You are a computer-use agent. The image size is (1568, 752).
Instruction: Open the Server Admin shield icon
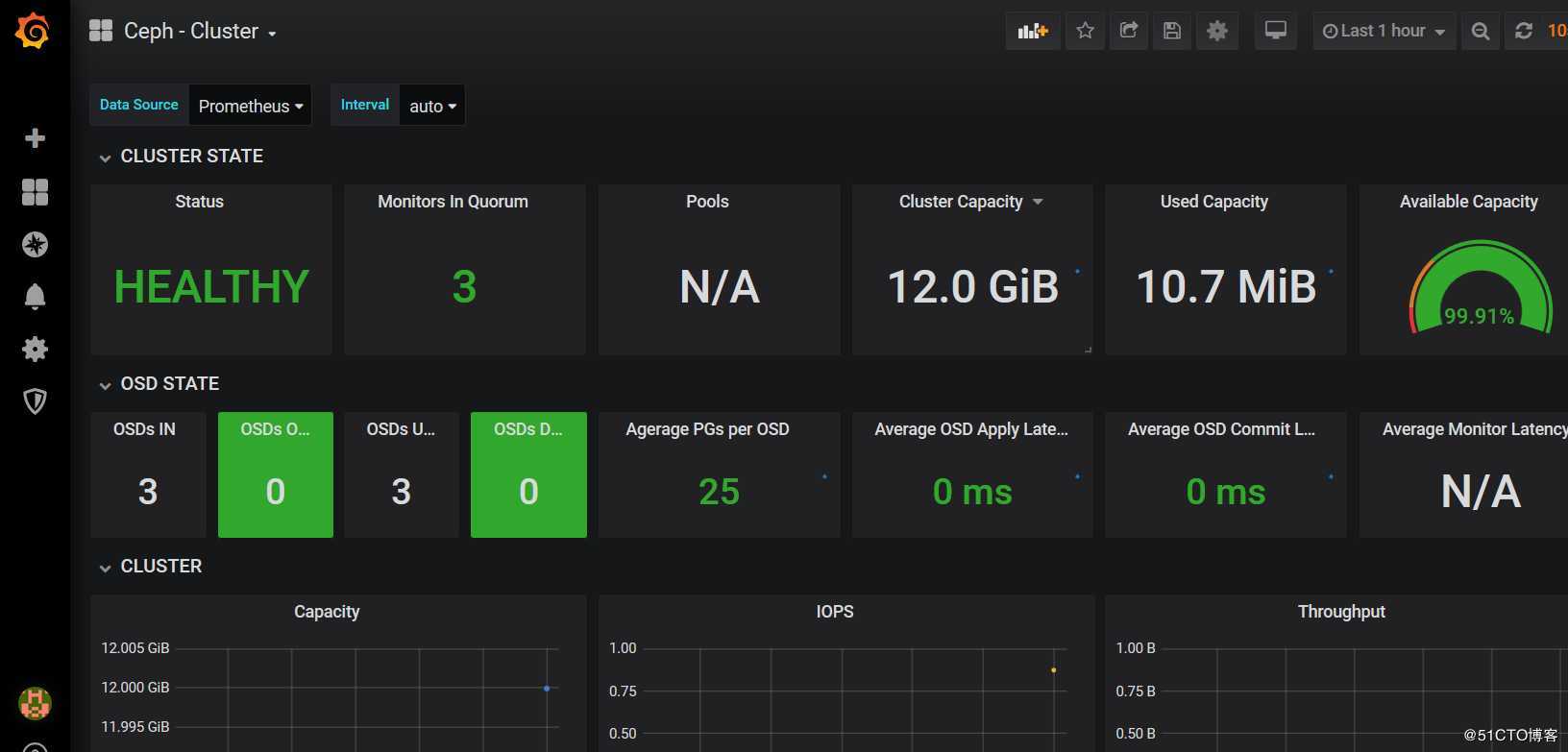point(35,400)
